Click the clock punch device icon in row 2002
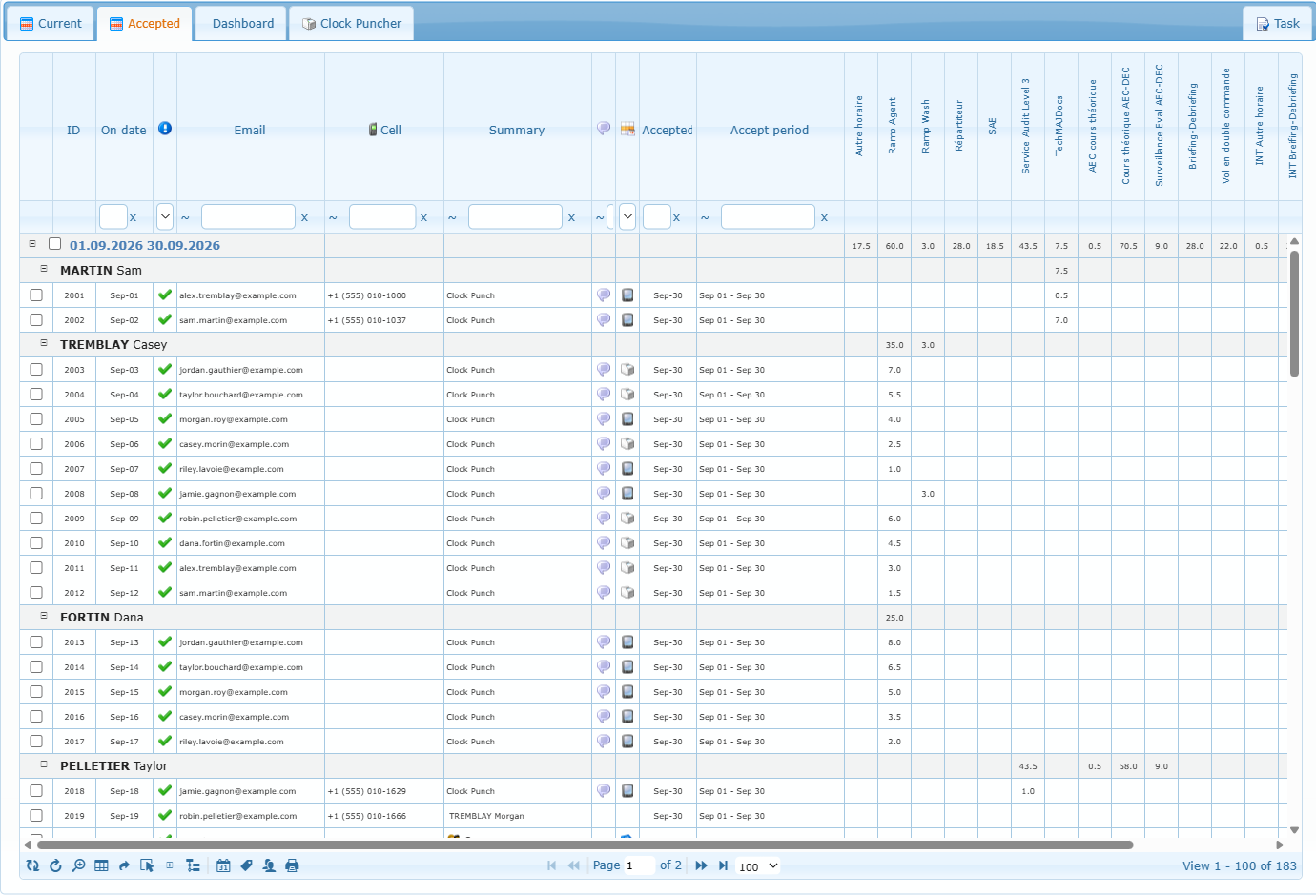The width and height of the screenshot is (1316, 896). click(x=627, y=320)
